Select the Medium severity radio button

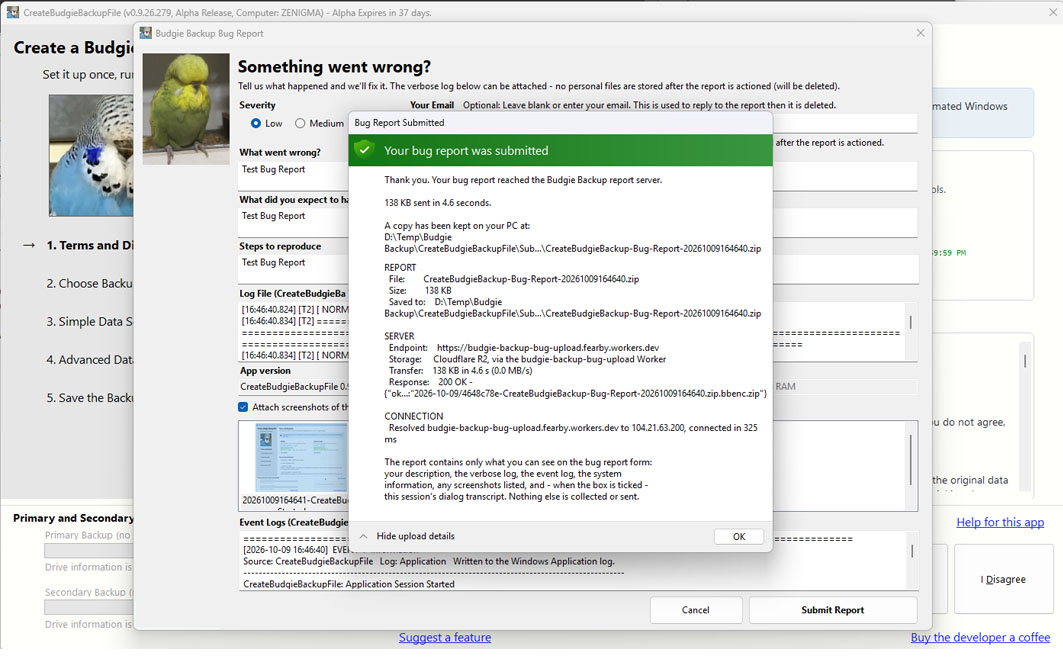[300, 123]
